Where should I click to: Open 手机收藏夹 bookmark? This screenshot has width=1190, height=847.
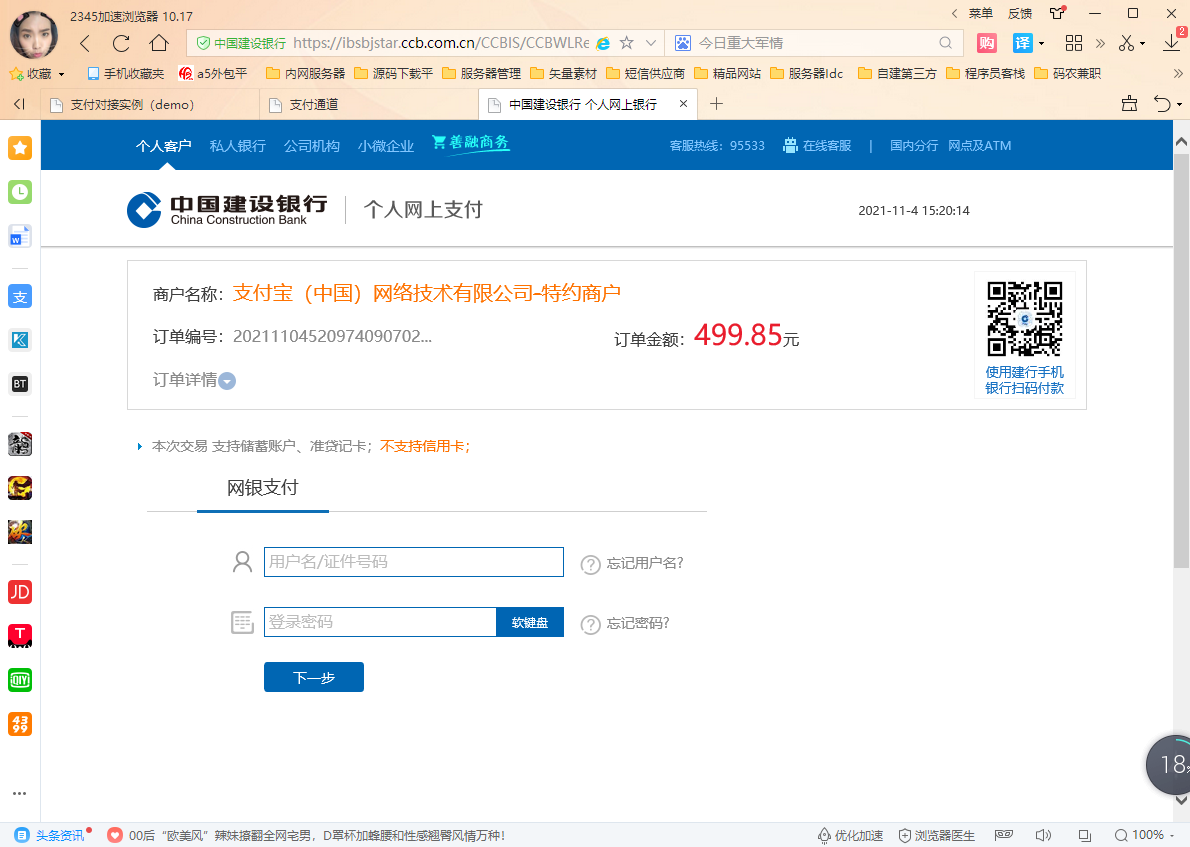(x=126, y=74)
